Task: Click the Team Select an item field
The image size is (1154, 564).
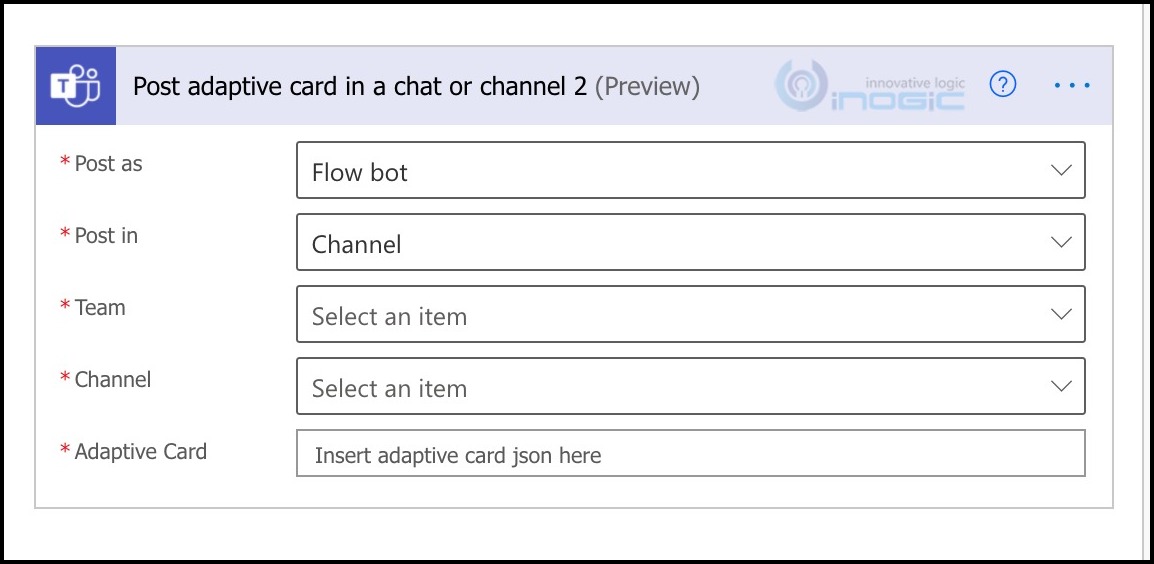Action: point(690,314)
